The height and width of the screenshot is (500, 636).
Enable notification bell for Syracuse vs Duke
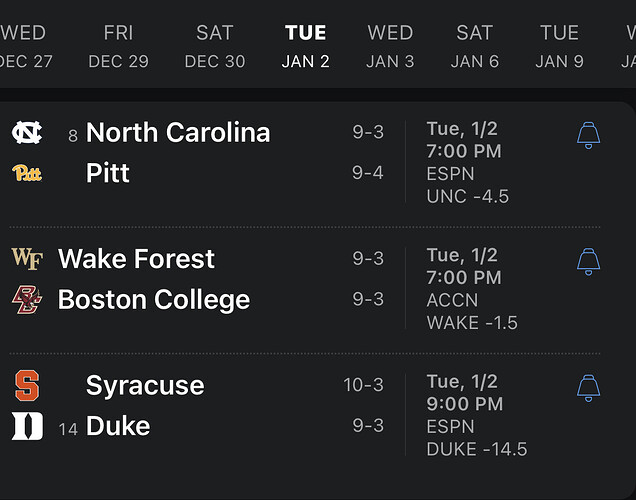pos(589,387)
